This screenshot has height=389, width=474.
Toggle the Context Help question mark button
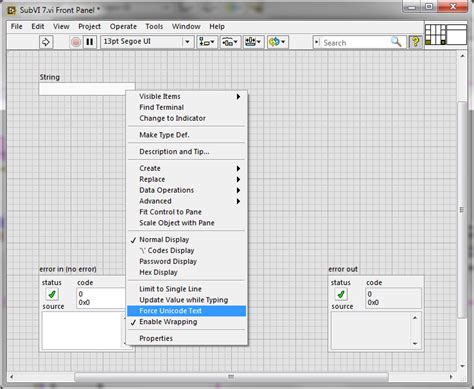[415, 42]
